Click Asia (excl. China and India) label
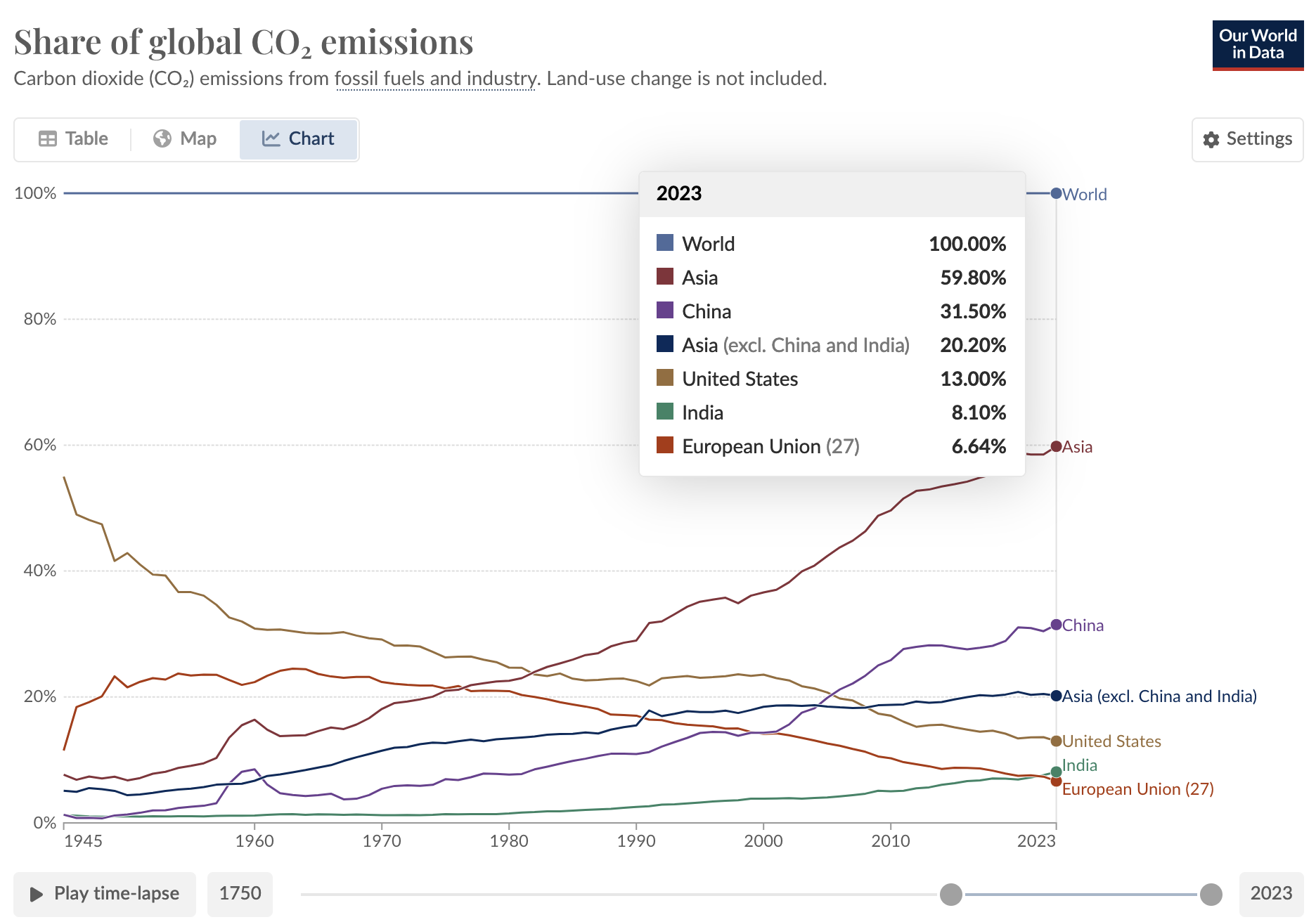 coord(1159,696)
